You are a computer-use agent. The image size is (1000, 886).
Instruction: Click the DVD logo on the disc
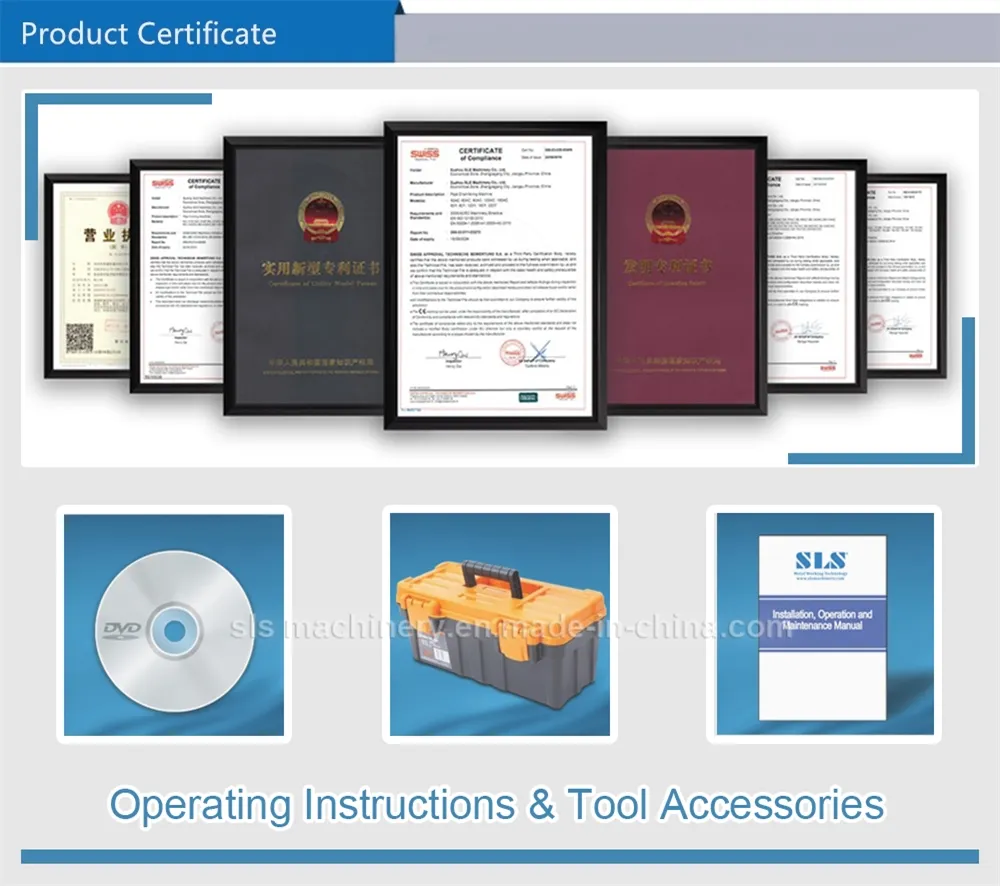(x=120, y=629)
